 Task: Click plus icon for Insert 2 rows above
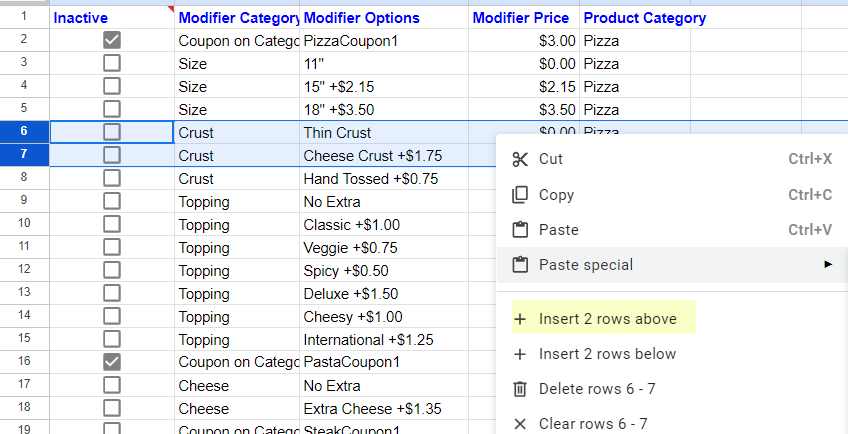tap(519, 320)
